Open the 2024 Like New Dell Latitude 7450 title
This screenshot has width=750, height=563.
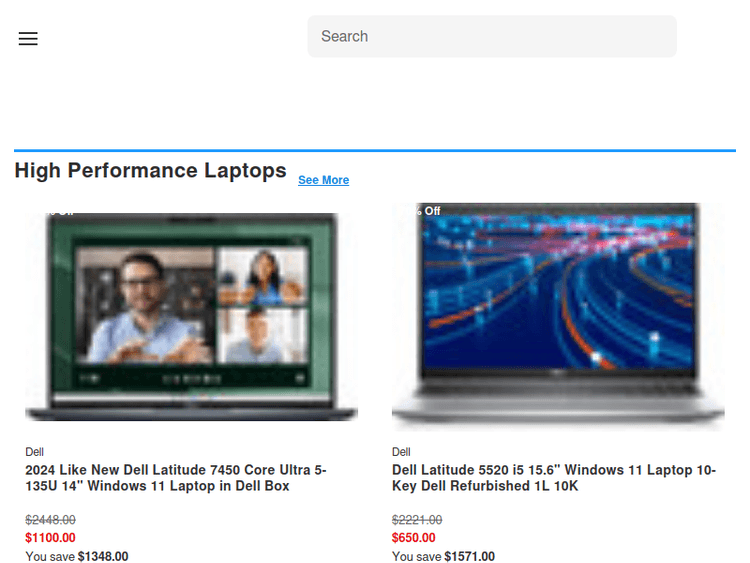pyautogui.click(x=176, y=478)
